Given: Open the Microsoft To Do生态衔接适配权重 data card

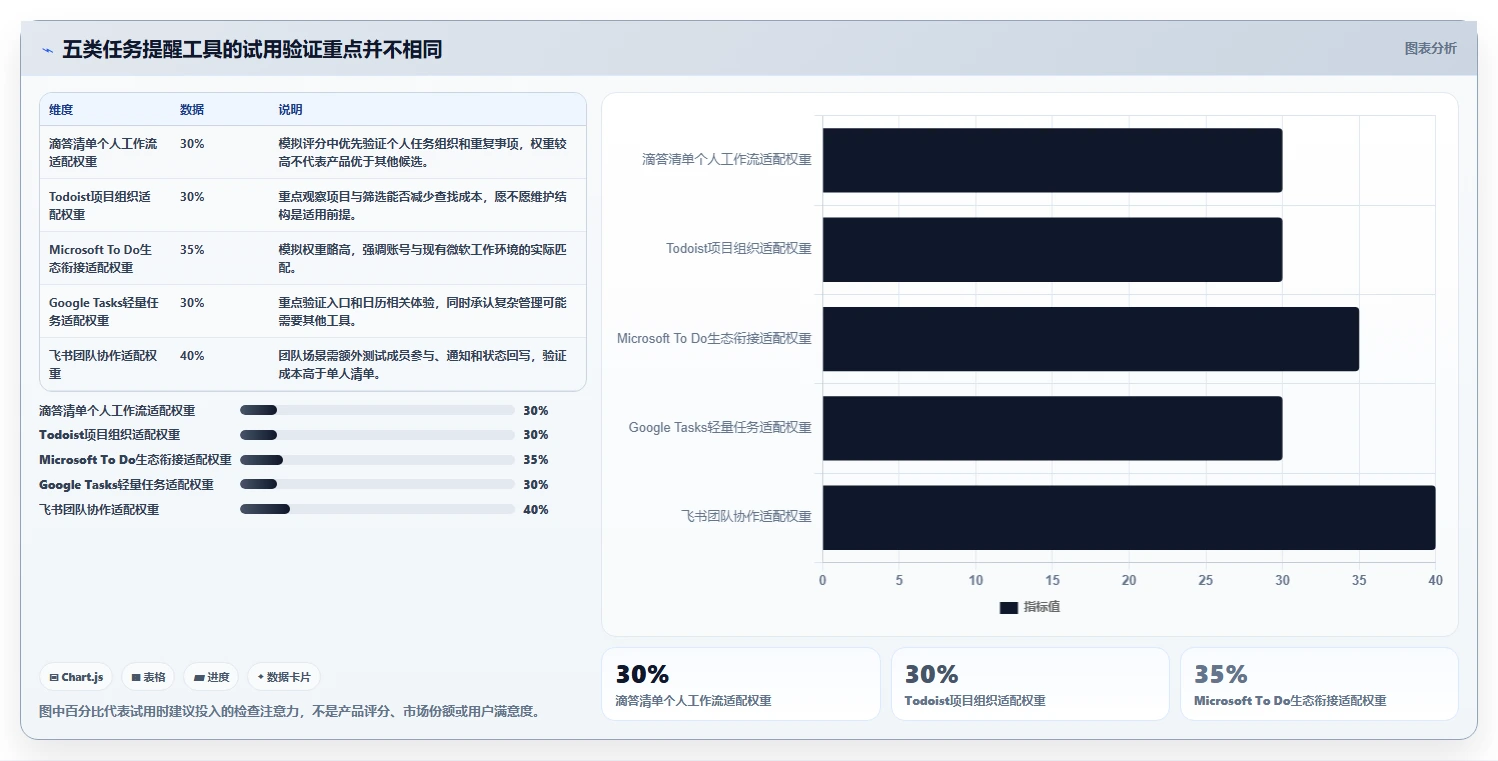Looking at the screenshot, I should coord(1319,684).
